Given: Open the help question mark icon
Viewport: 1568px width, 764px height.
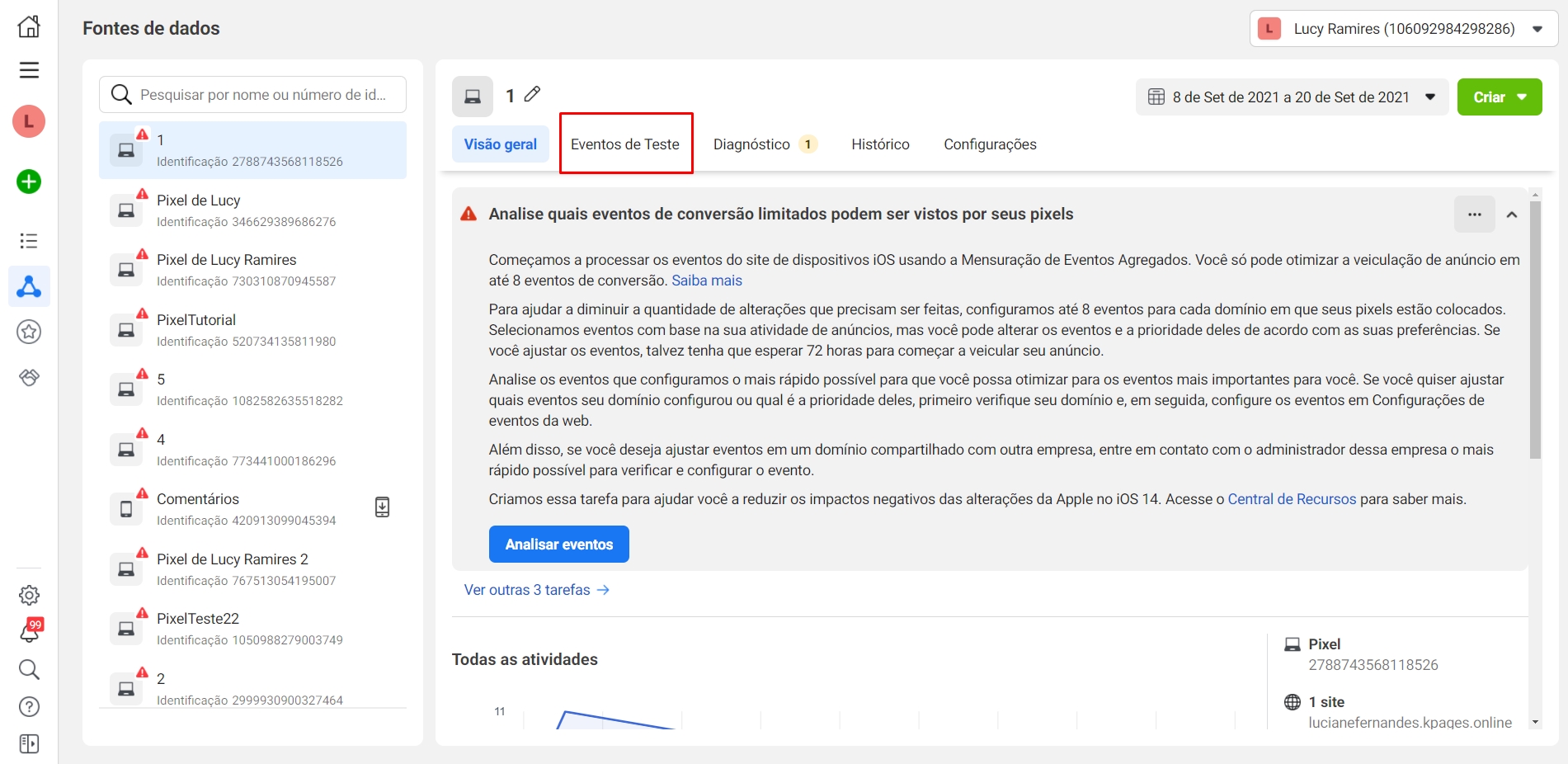Looking at the screenshot, I should click(x=29, y=707).
